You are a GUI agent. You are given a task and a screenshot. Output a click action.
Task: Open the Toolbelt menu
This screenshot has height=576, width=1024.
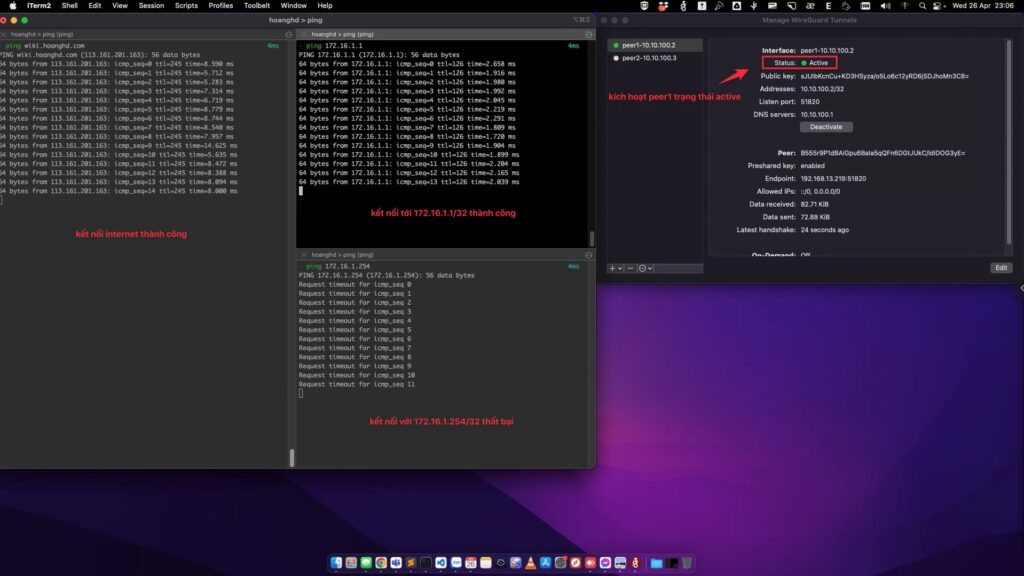click(x=257, y=5)
